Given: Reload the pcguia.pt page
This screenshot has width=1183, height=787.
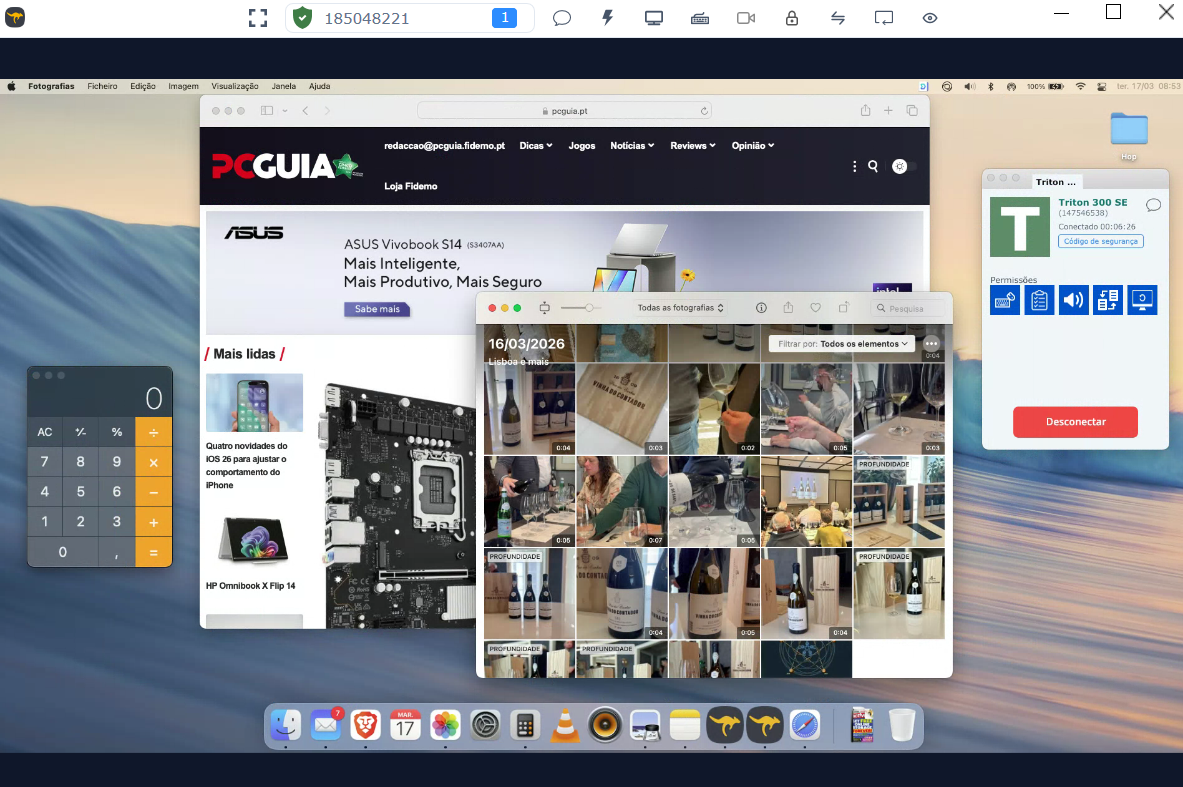Looking at the screenshot, I should [704, 111].
